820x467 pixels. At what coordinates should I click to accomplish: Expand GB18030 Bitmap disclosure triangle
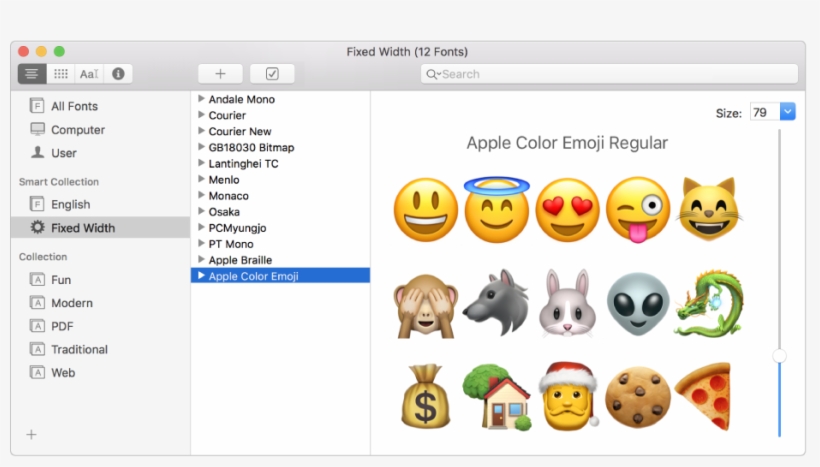[201, 147]
